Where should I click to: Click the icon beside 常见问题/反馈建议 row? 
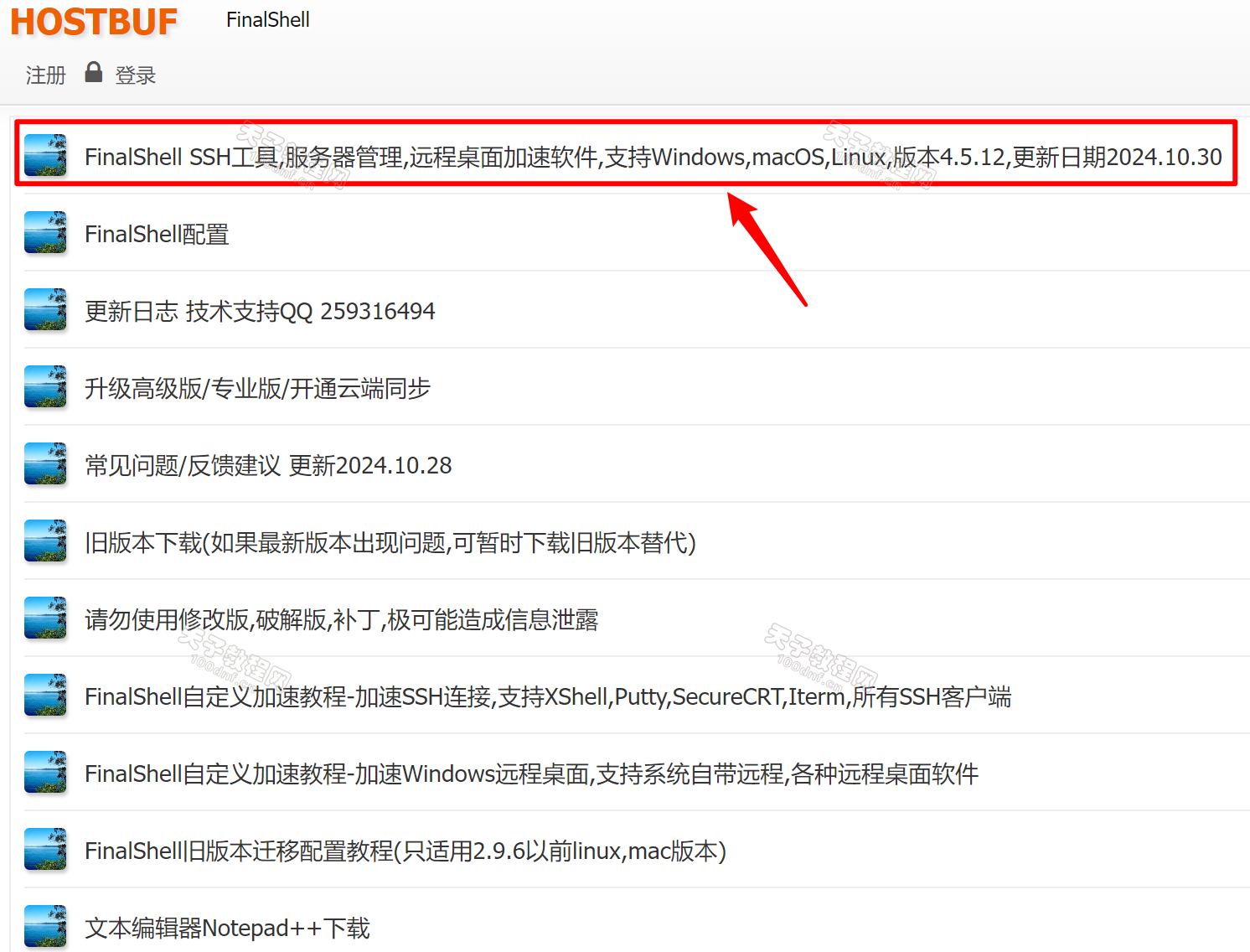[x=45, y=463]
